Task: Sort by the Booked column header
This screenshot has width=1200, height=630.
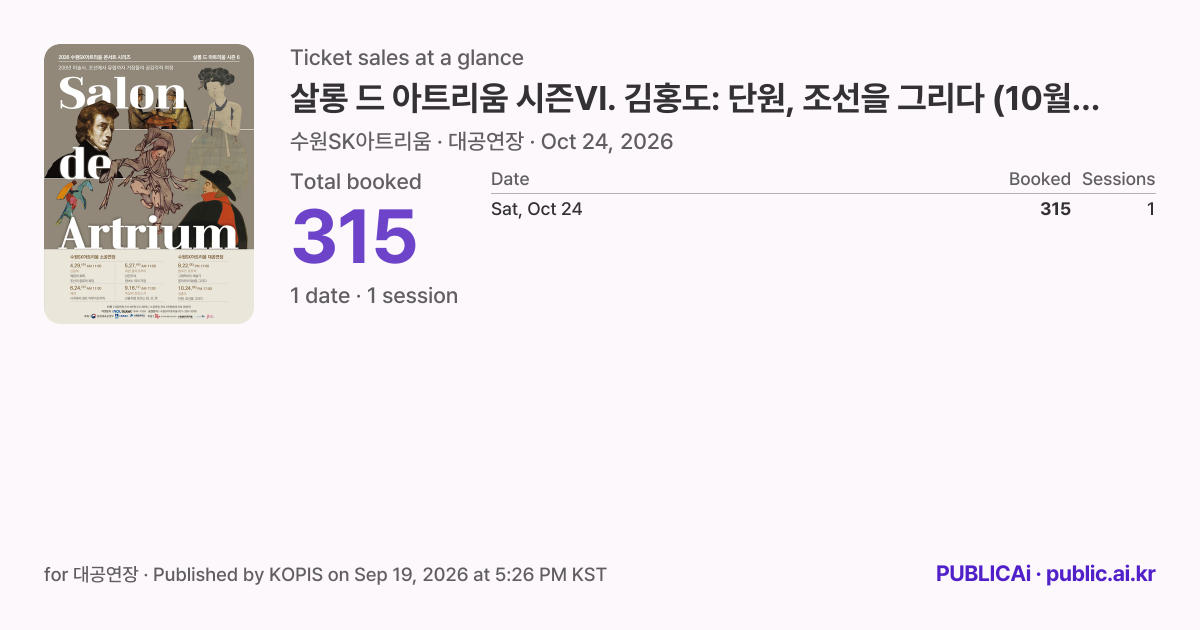Action: 1039,180
